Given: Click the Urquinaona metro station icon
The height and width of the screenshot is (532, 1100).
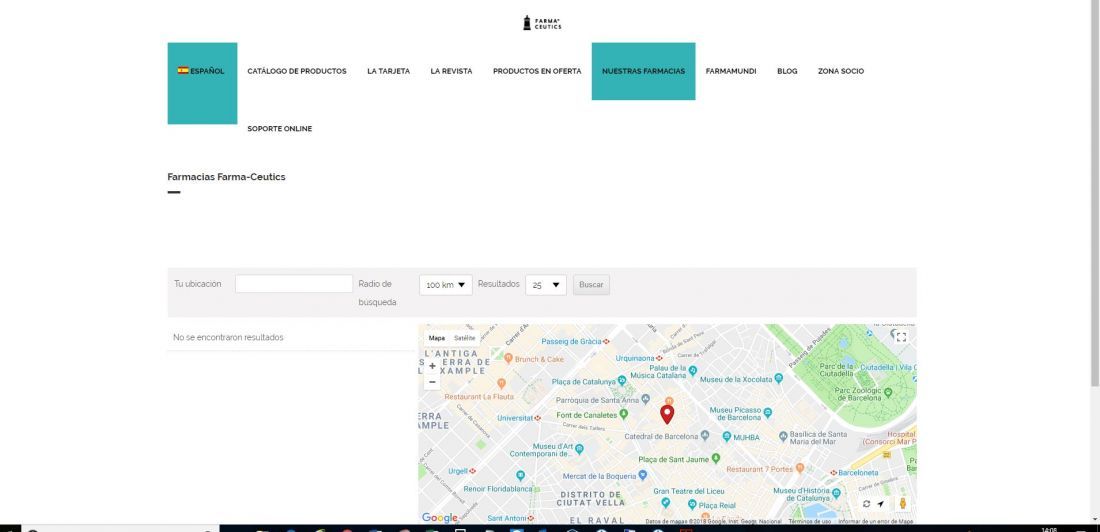Looking at the screenshot, I should [659, 358].
